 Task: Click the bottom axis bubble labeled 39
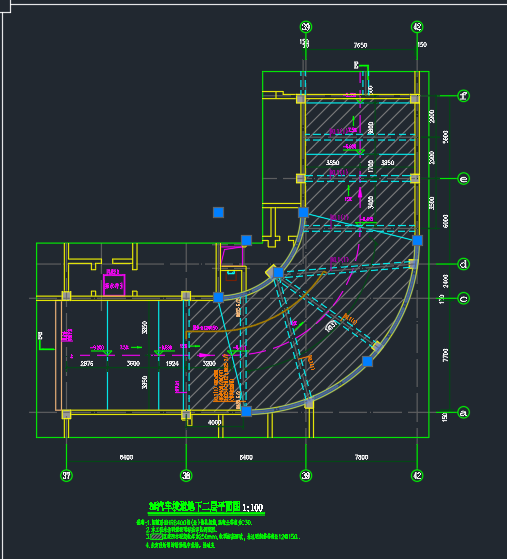(306, 475)
